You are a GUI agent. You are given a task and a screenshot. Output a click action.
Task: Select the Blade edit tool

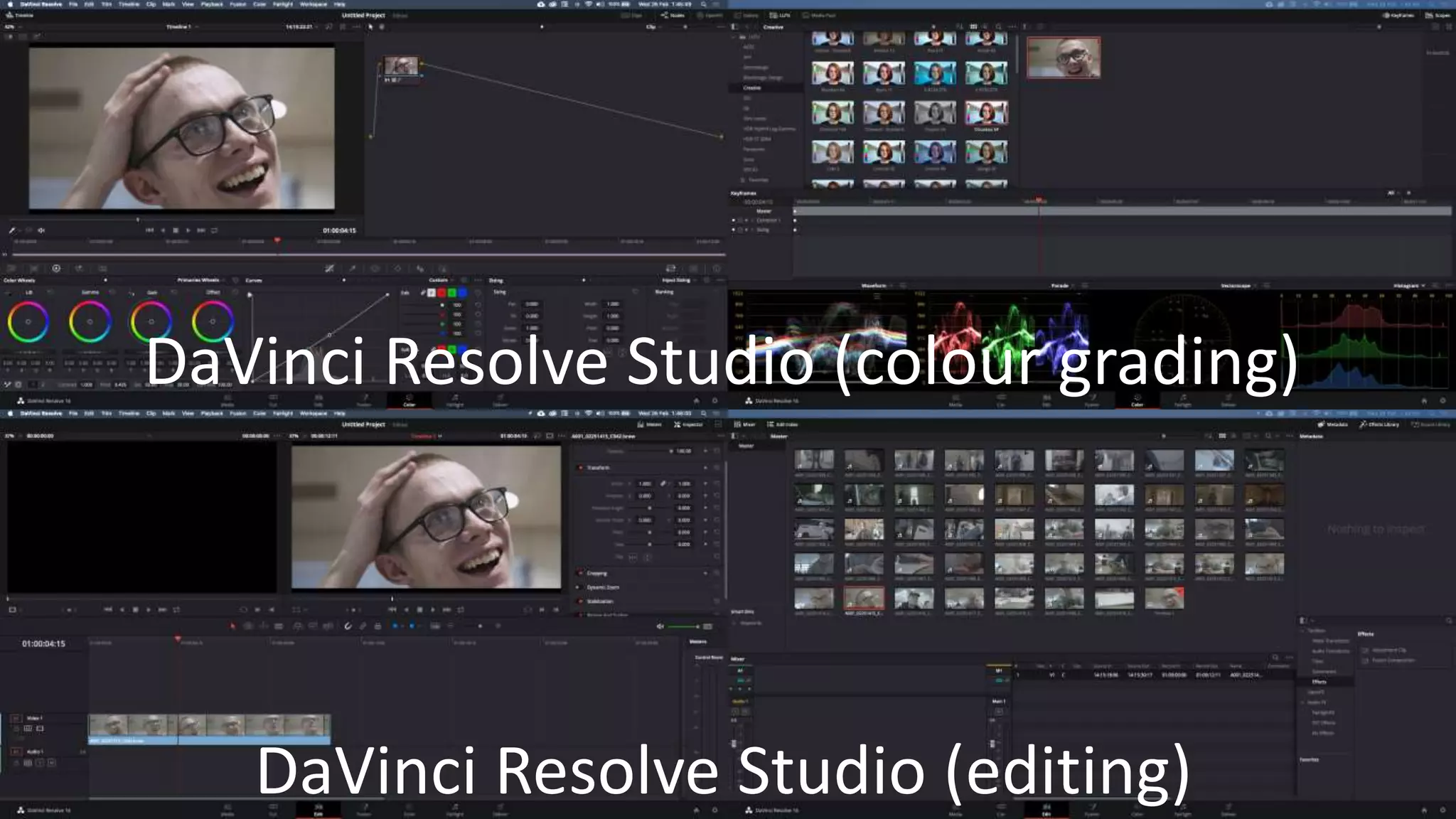coord(279,626)
